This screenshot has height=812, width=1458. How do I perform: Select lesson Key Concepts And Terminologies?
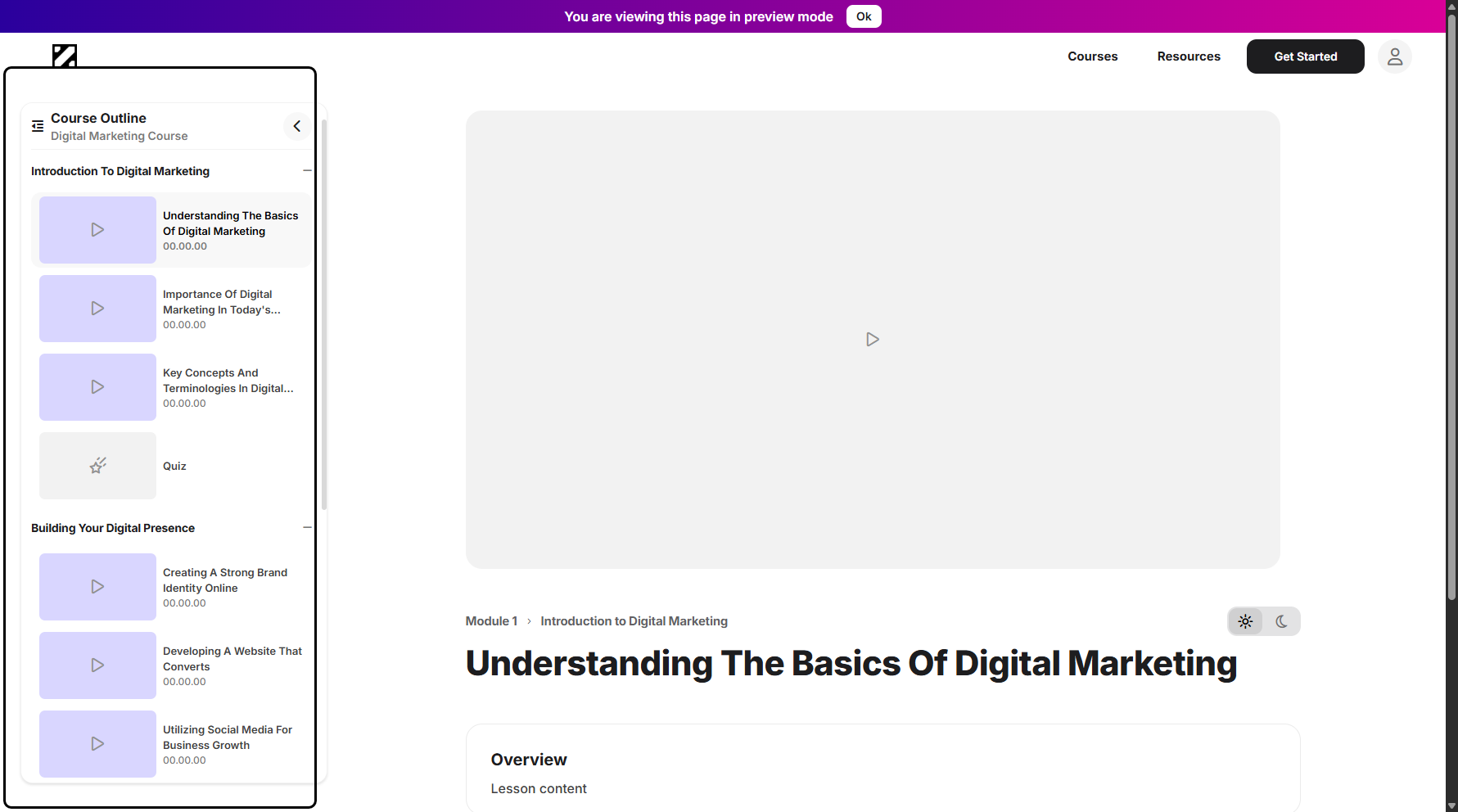228,381
